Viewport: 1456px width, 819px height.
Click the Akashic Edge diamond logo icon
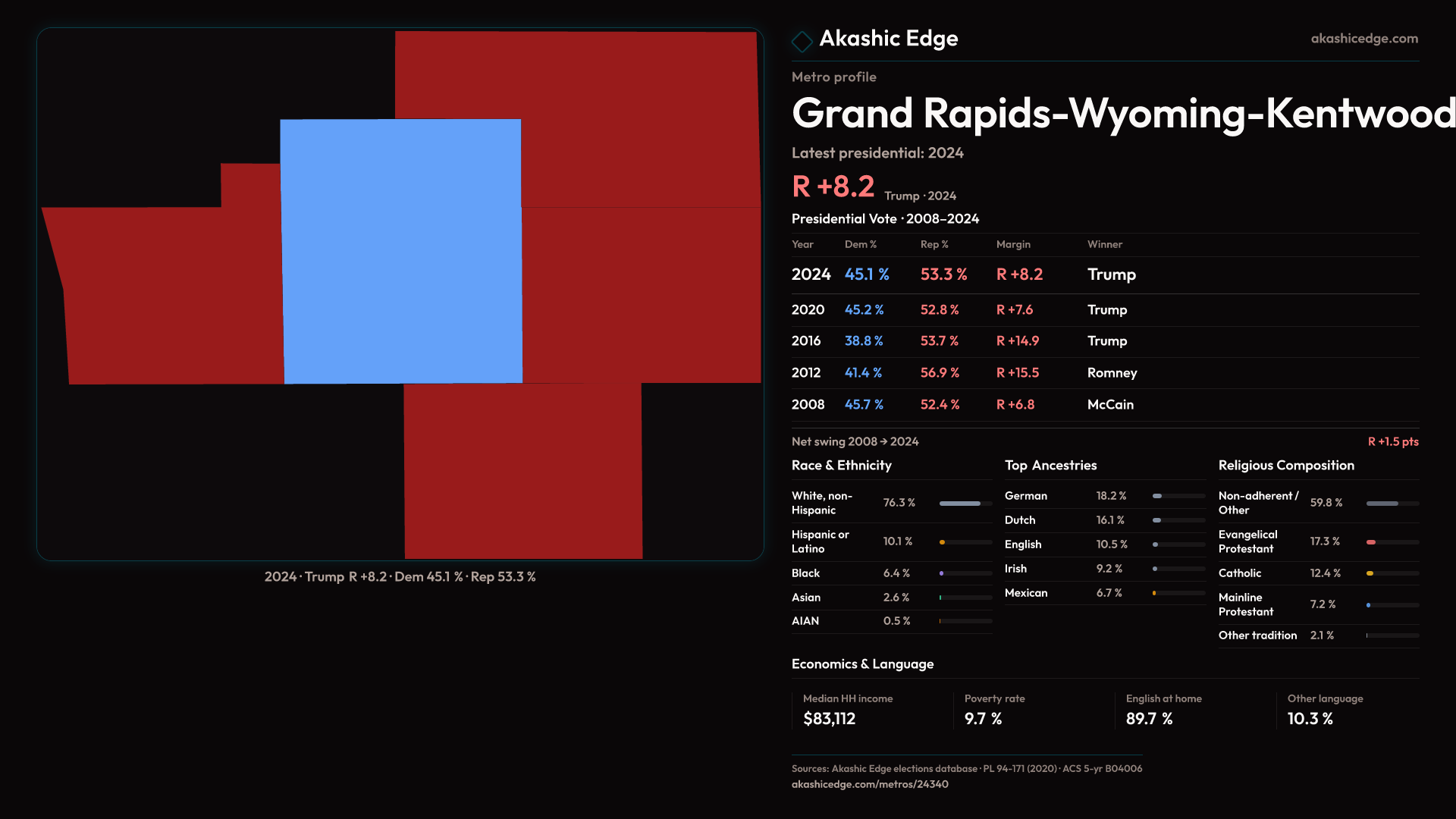pos(802,40)
